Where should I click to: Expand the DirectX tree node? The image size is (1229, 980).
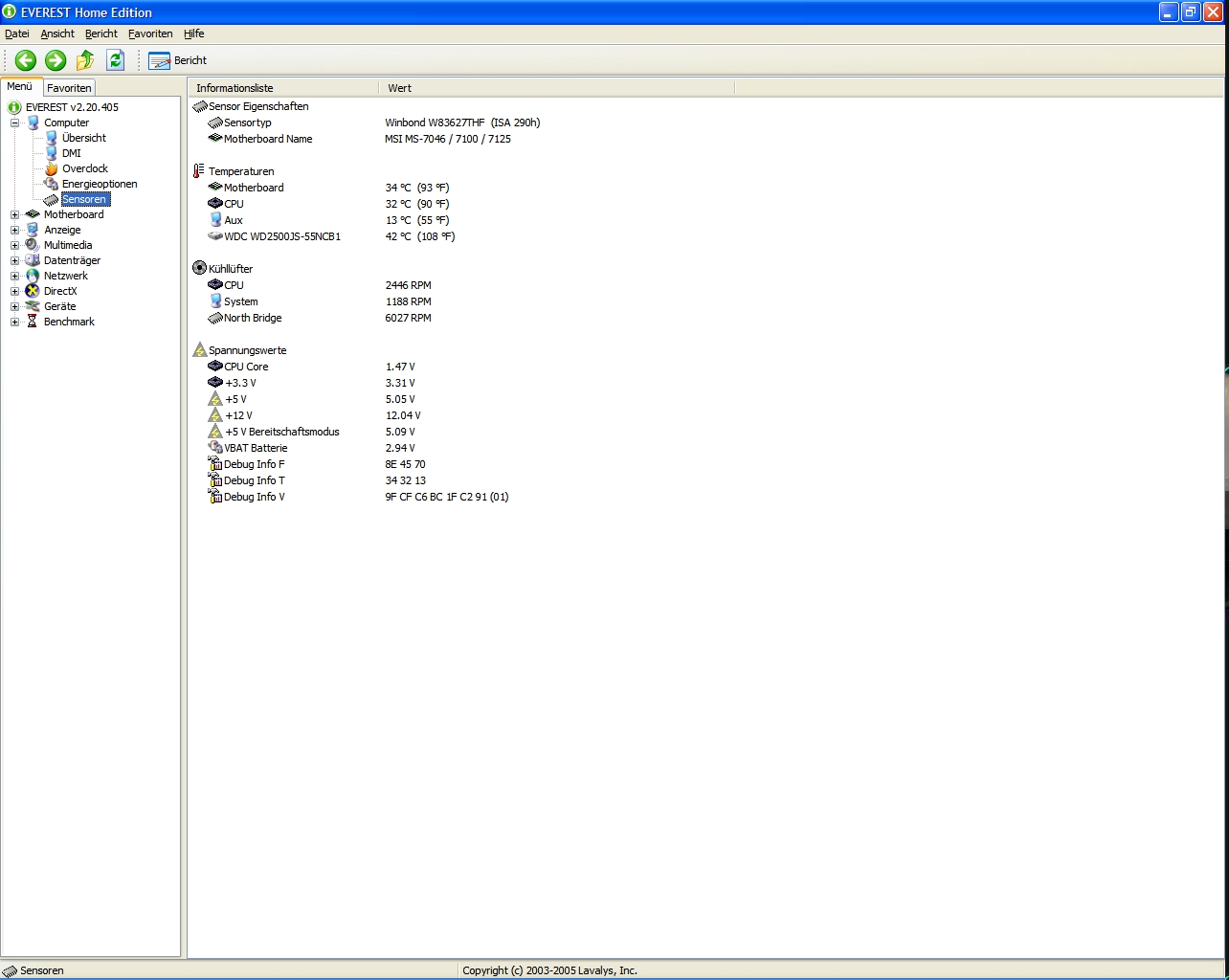pos(14,291)
